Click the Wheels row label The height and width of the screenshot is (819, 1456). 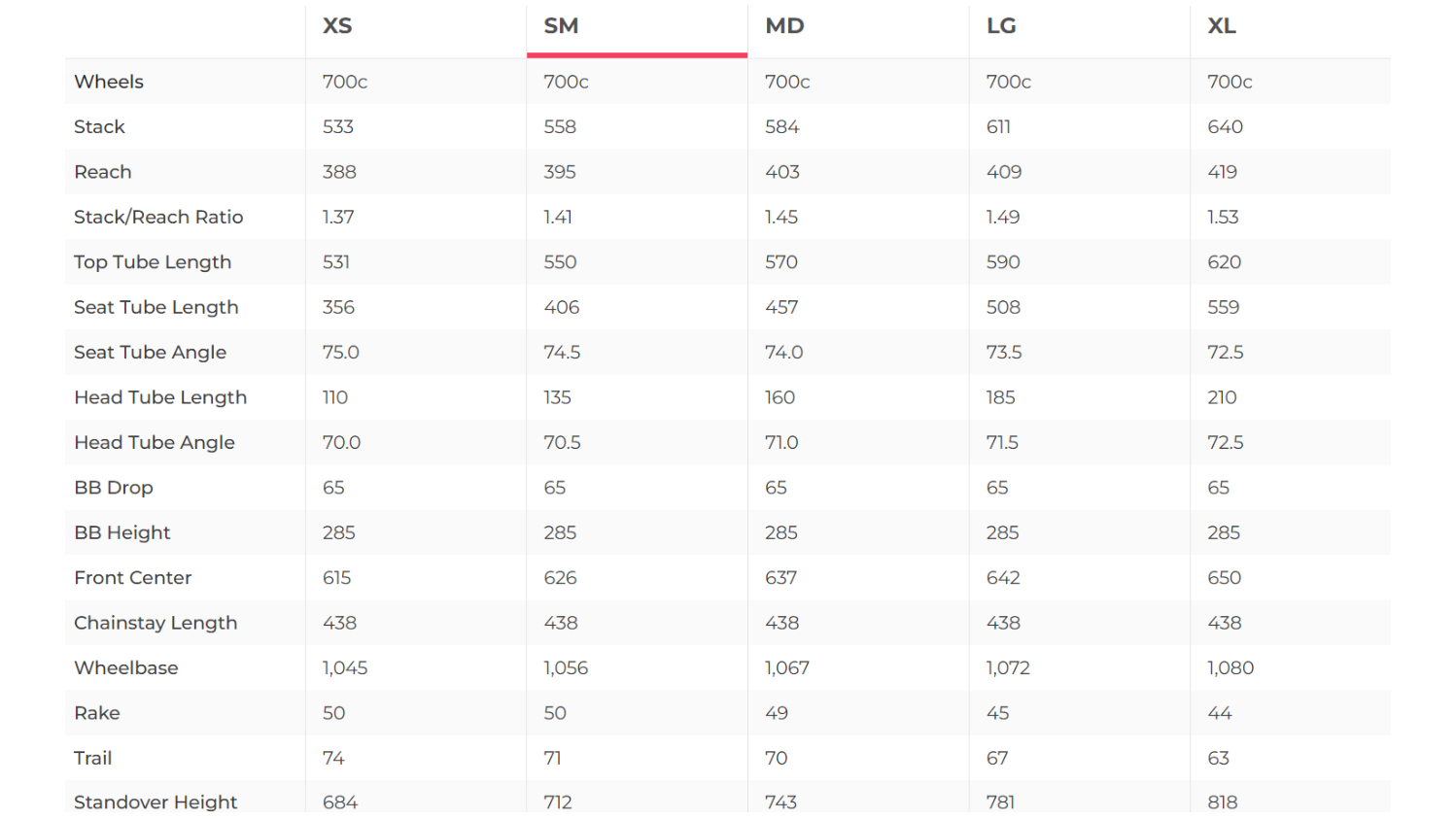(109, 82)
